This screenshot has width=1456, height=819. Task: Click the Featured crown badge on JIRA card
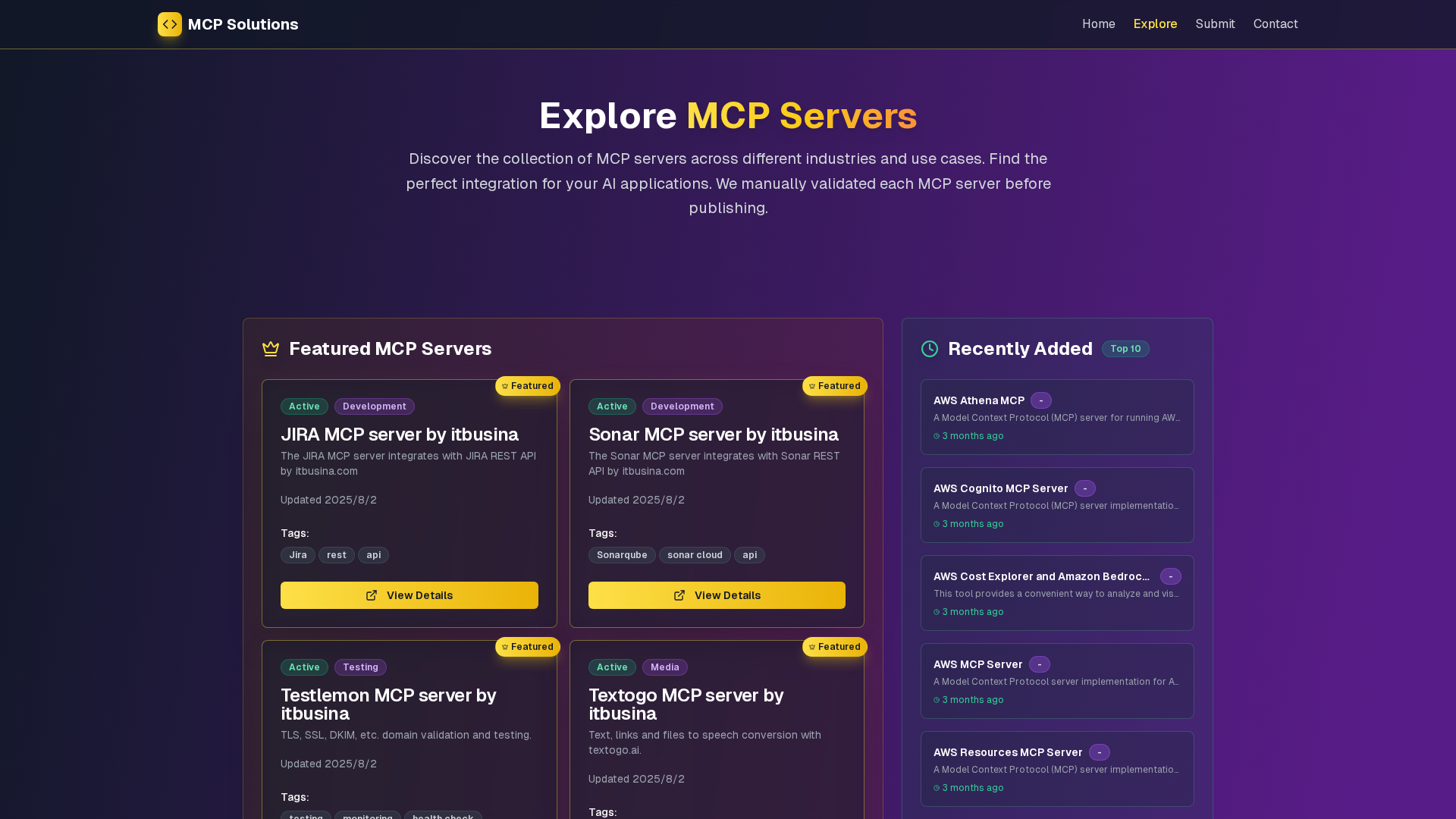(x=528, y=386)
